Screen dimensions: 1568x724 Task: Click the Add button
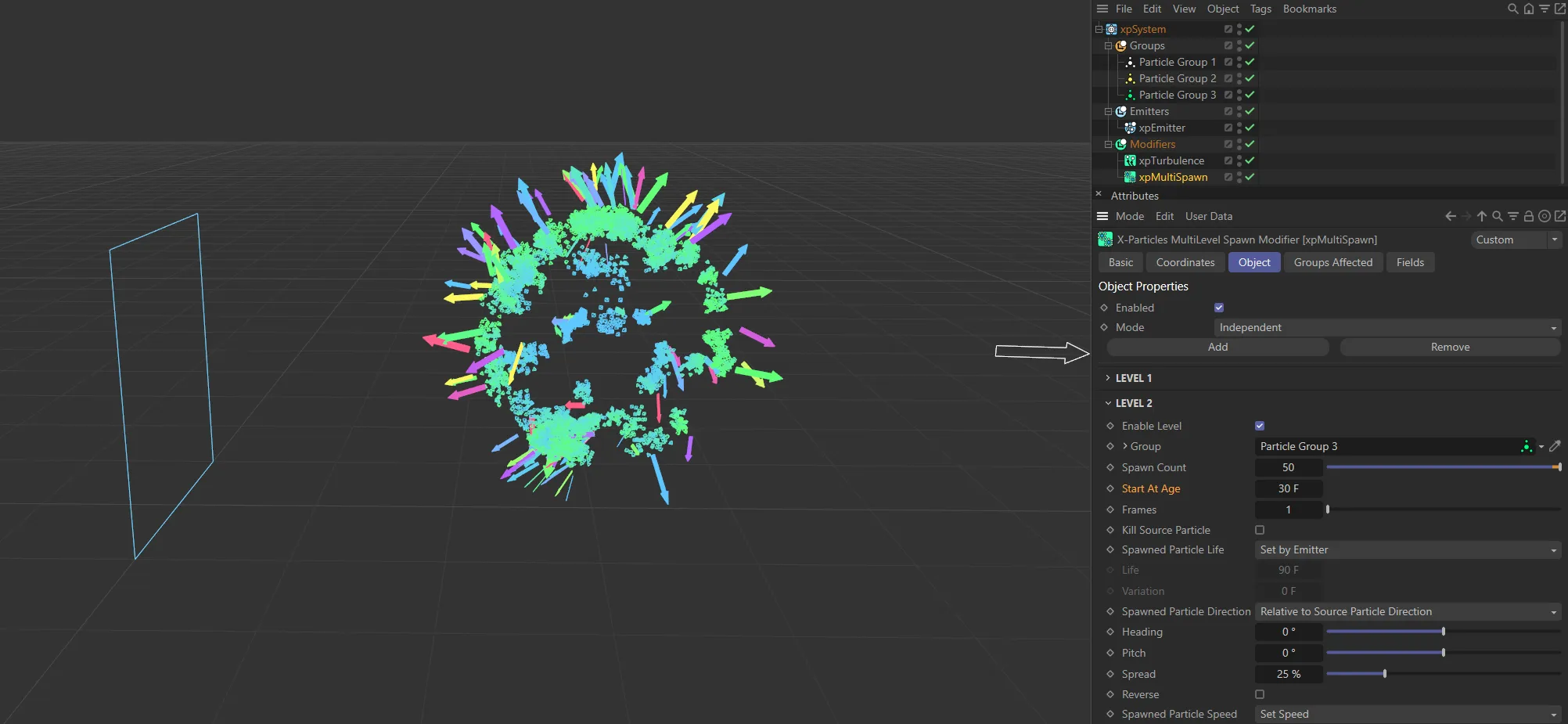point(1217,347)
